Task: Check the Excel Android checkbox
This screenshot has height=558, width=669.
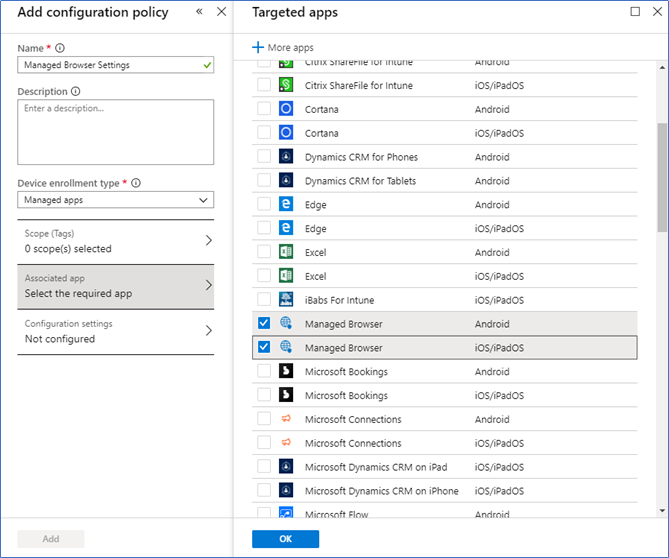Action: (x=264, y=252)
